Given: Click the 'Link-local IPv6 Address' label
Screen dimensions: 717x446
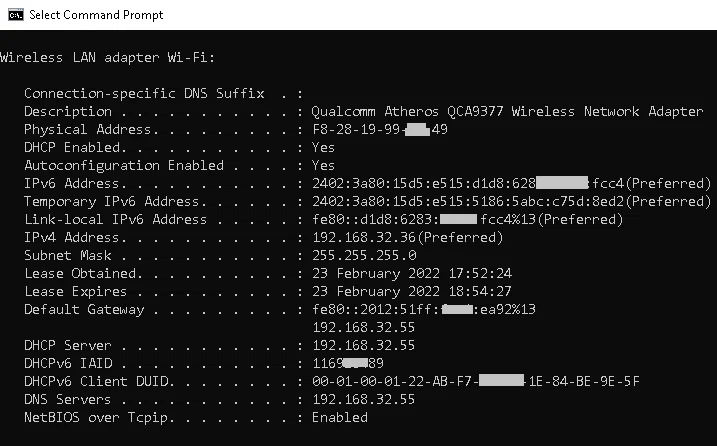Looking at the screenshot, I should 115,219.
